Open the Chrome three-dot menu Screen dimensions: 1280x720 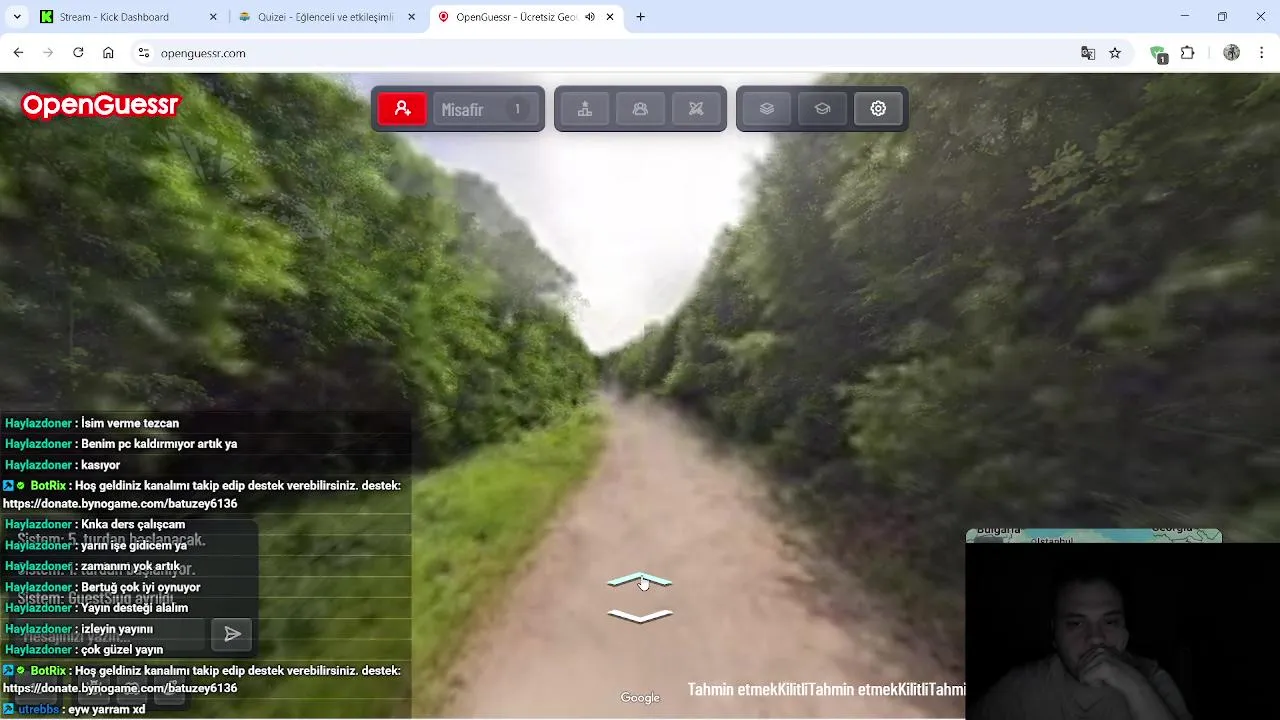(x=1261, y=53)
